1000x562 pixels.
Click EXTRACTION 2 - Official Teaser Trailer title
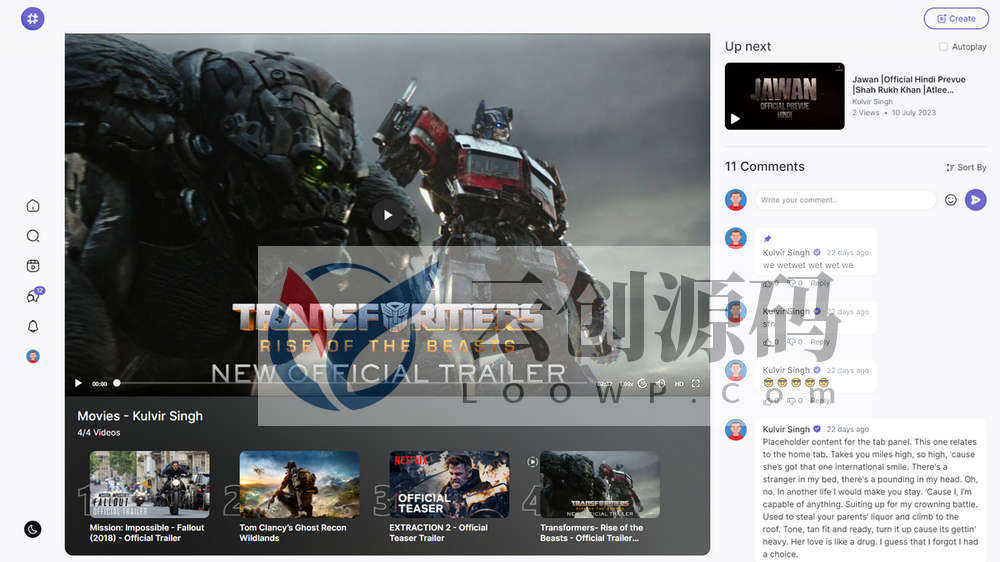click(x=438, y=533)
